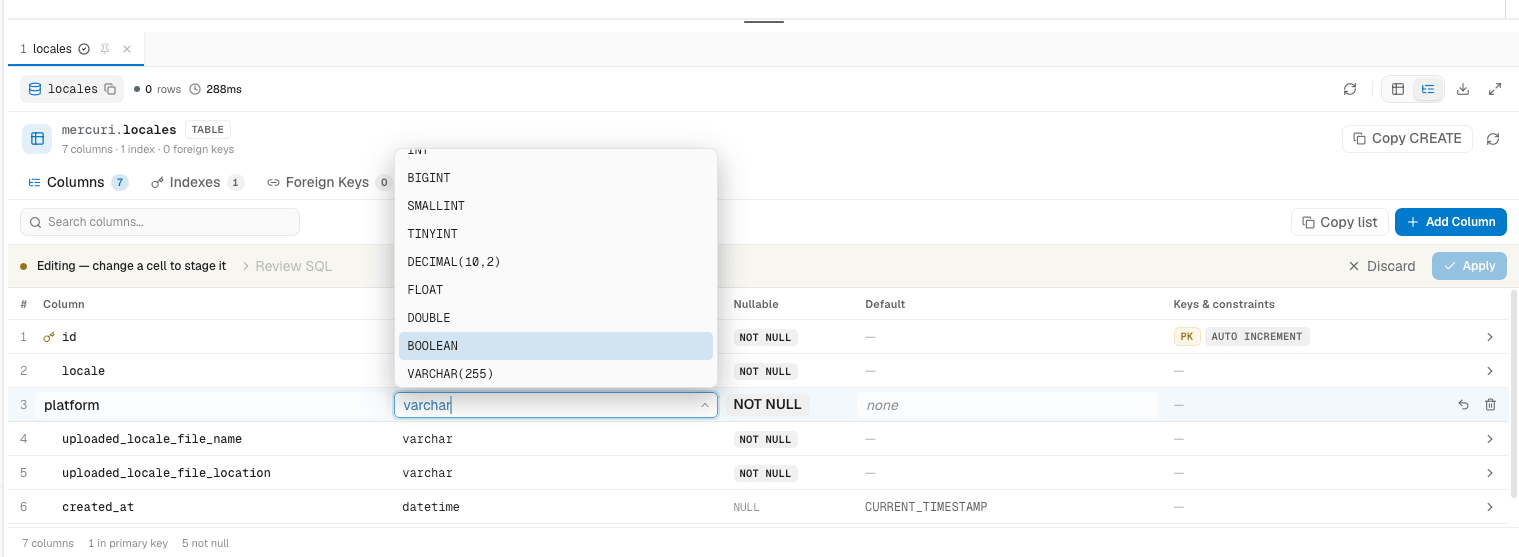
Task: Click NOT NULL badge on locale row
Action: (x=765, y=371)
